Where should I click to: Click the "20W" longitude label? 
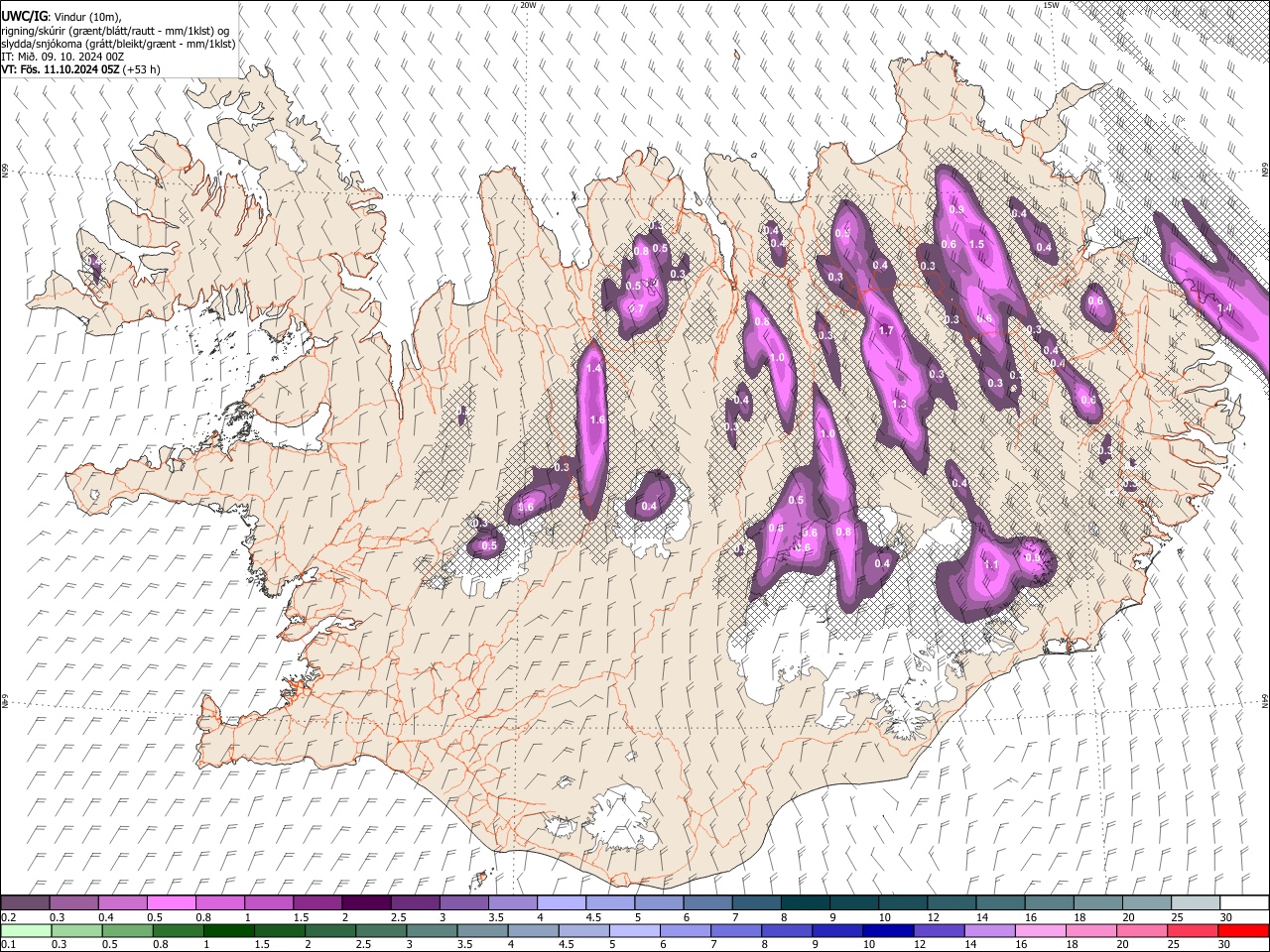[x=528, y=5]
